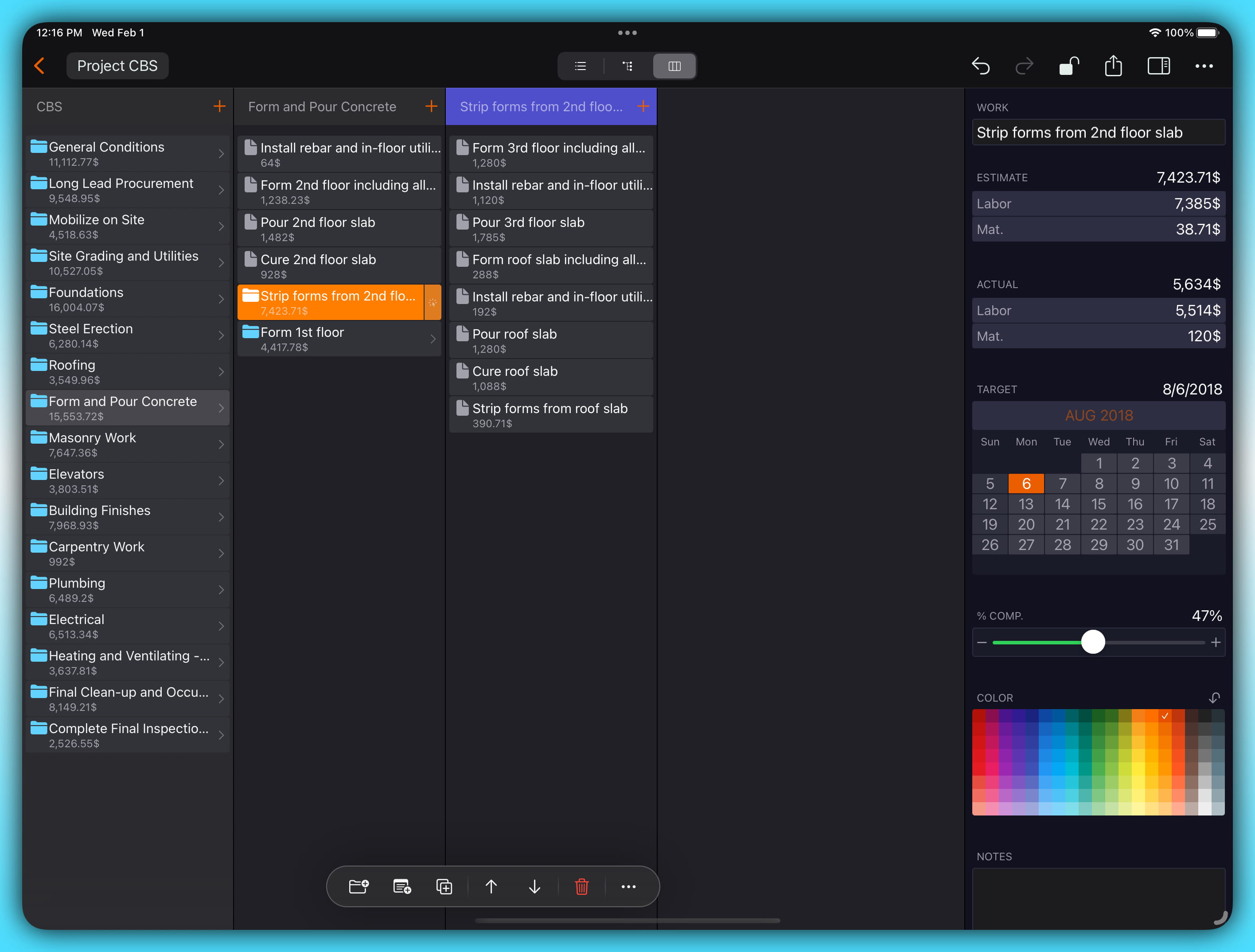Delete item with red trash icon
Screen dimensions: 1255x952
pos(581,886)
